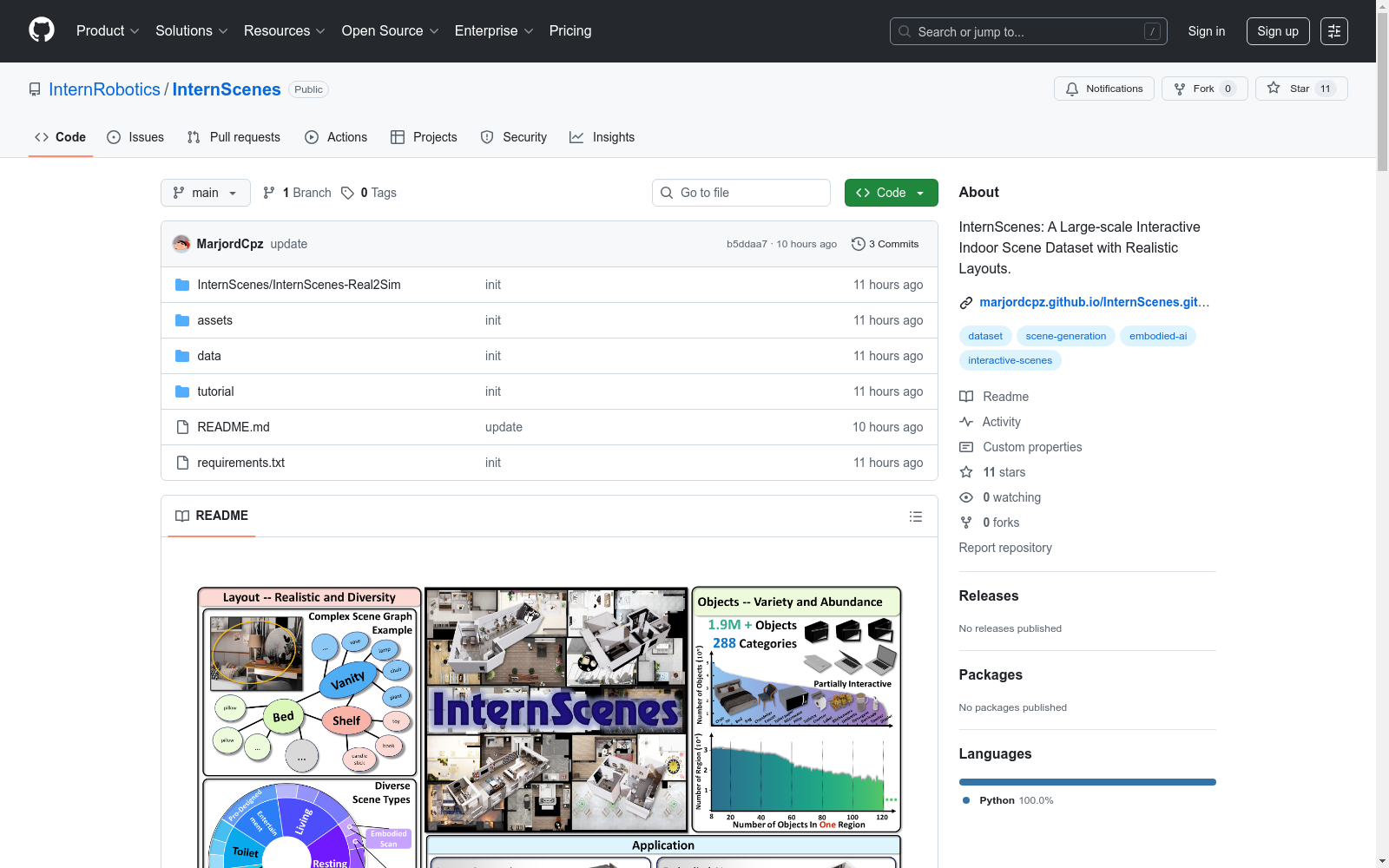
Task: Click the Sign in link
Action: 1207,31
